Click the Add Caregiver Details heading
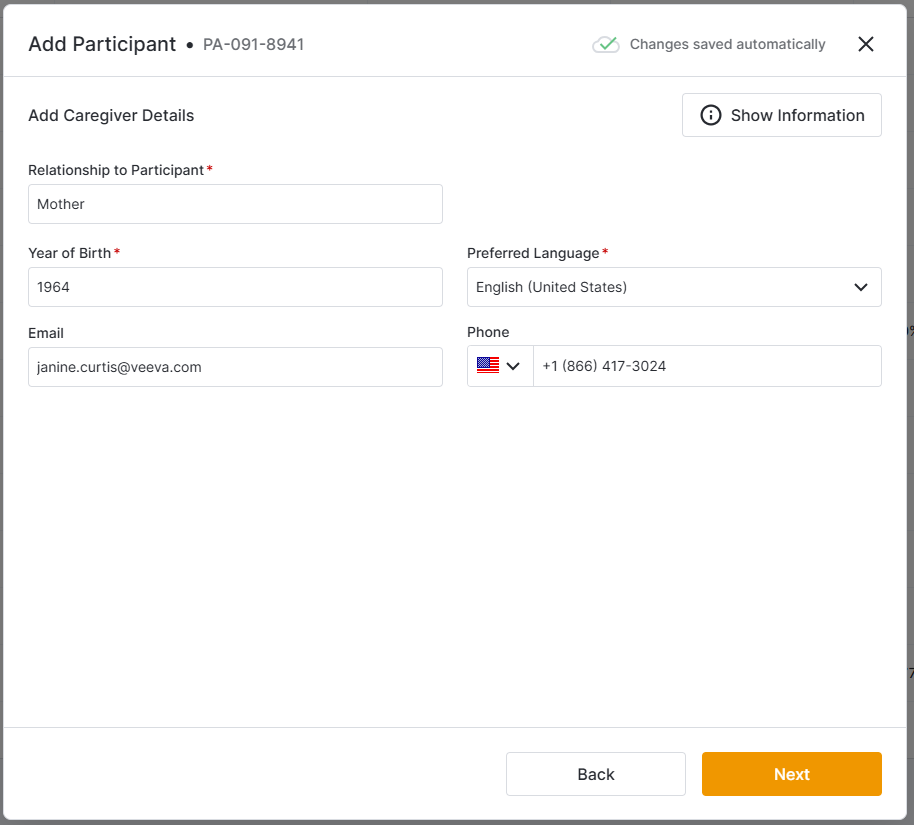Image resolution: width=914 pixels, height=825 pixels. click(x=111, y=115)
